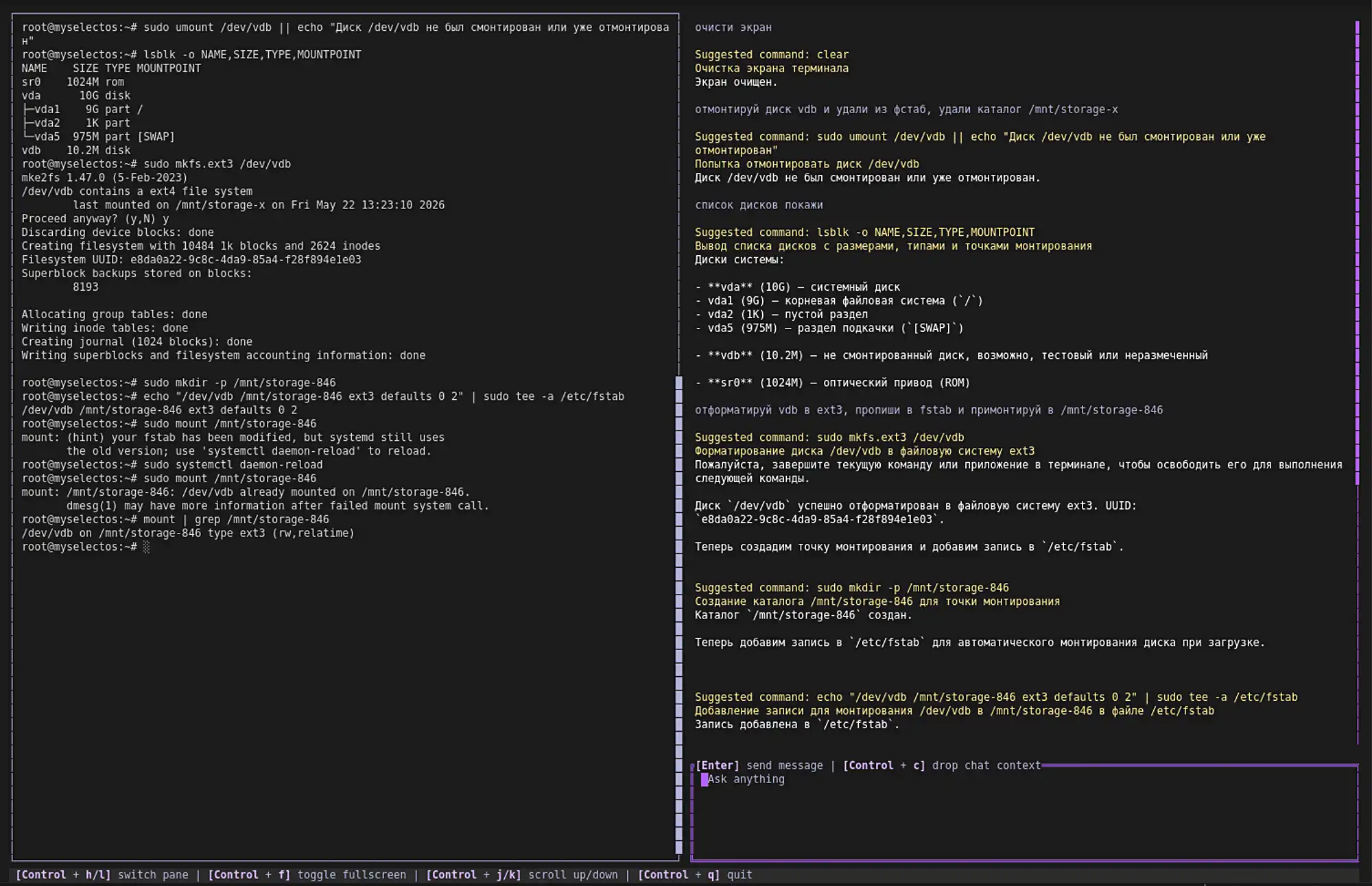Image resolution: width=1372 pixels, height=886 pixels.
Task: Click the terminal command "sudo systemctl daemon-reload"
Action: pyautogui.click(x=233, y=465)
